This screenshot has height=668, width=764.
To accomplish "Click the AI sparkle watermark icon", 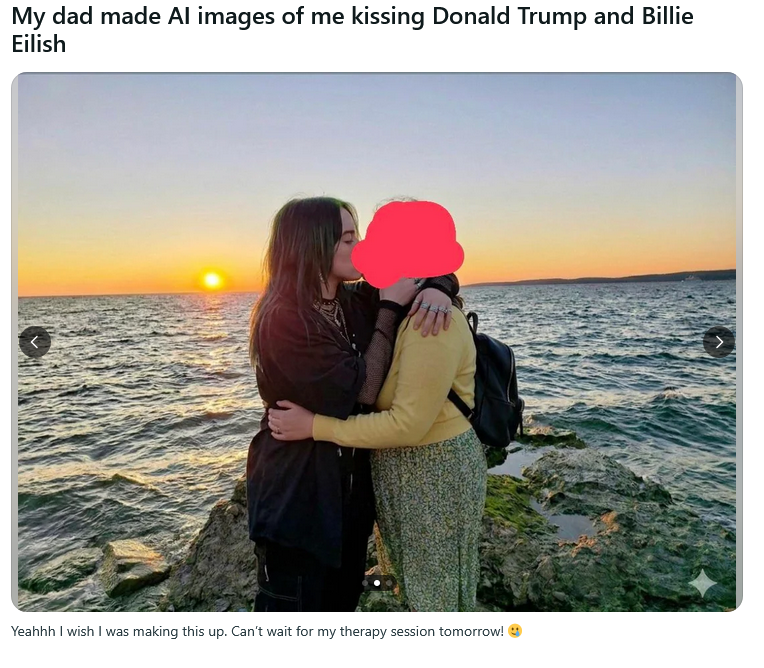I will tap(703, 583).
